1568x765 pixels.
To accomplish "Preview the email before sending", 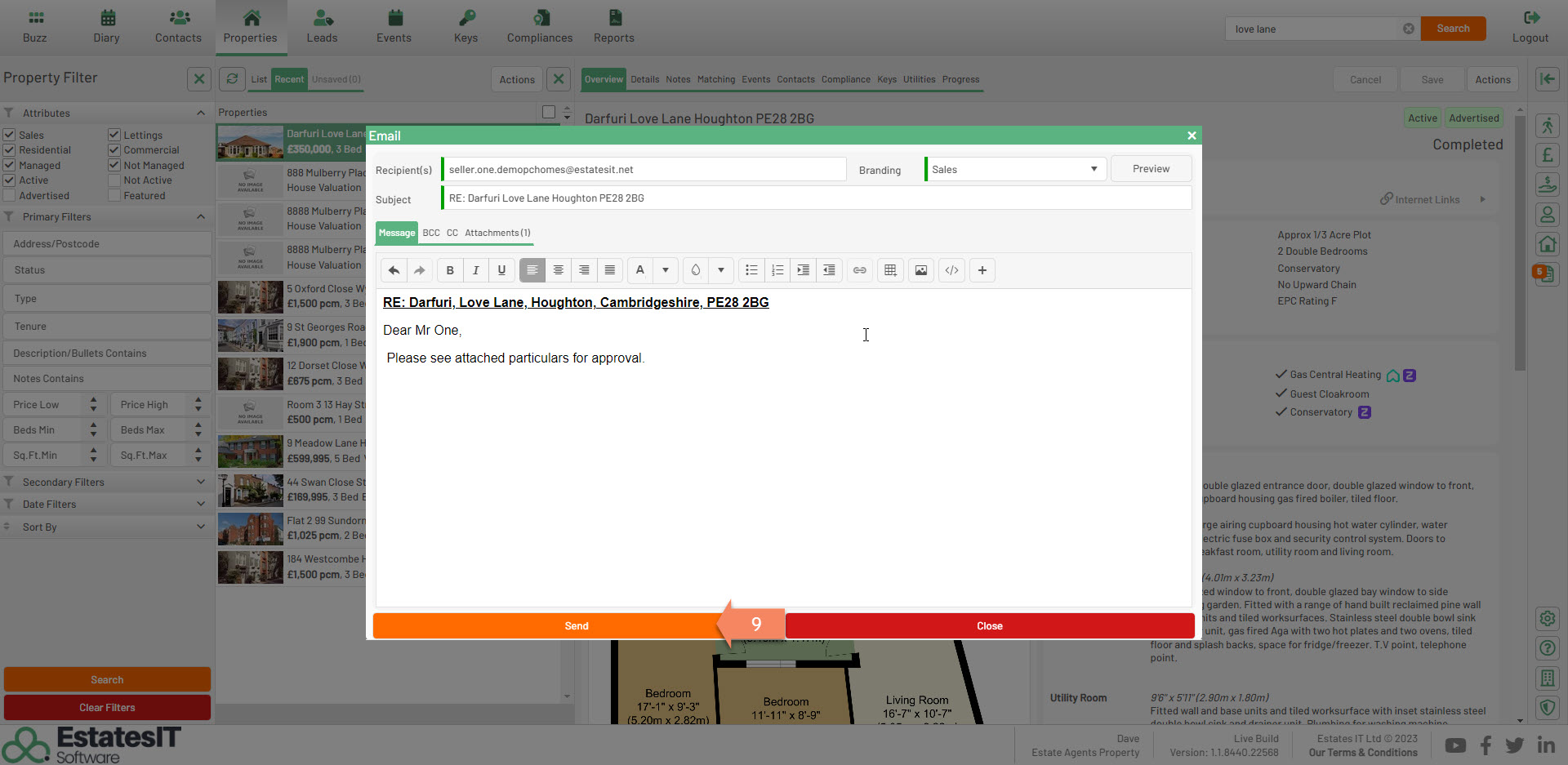I will tap(1151, 169).
